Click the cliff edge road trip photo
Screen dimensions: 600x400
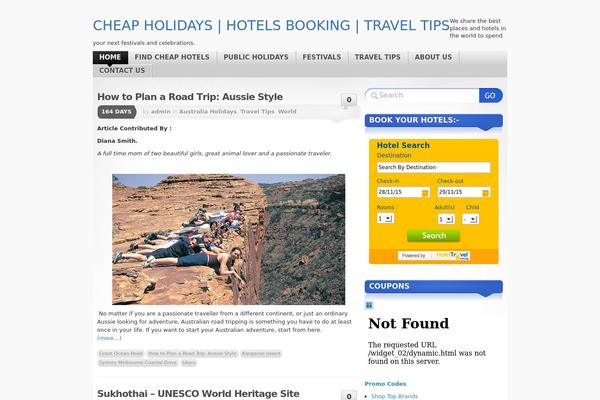pyautogui.click(x=228, y=239)
